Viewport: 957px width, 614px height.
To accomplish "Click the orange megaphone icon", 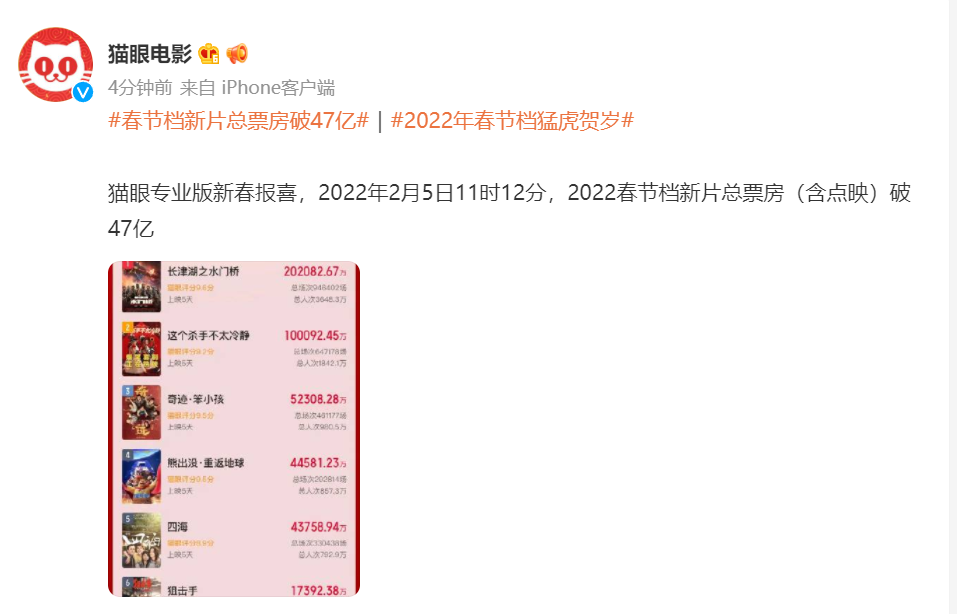I will click(237, 54).
